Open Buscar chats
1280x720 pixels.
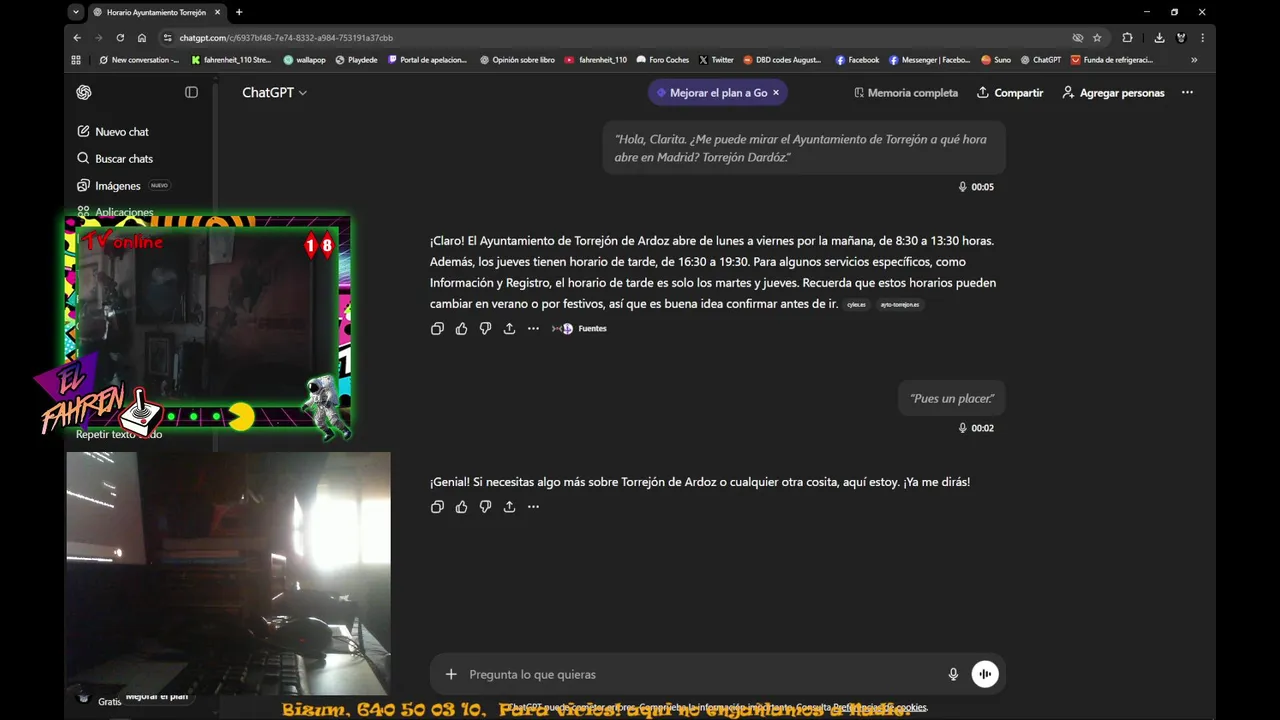click(x=115, y=159)
